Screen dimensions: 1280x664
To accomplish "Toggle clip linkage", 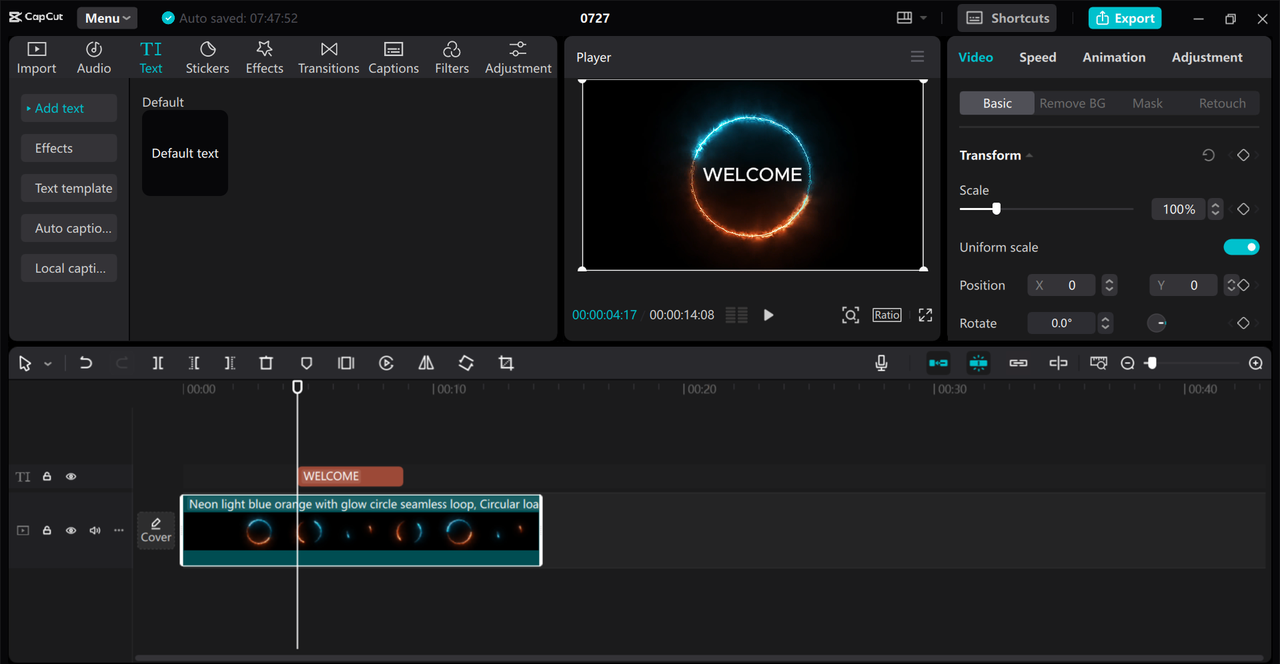I will point(1018,363).
